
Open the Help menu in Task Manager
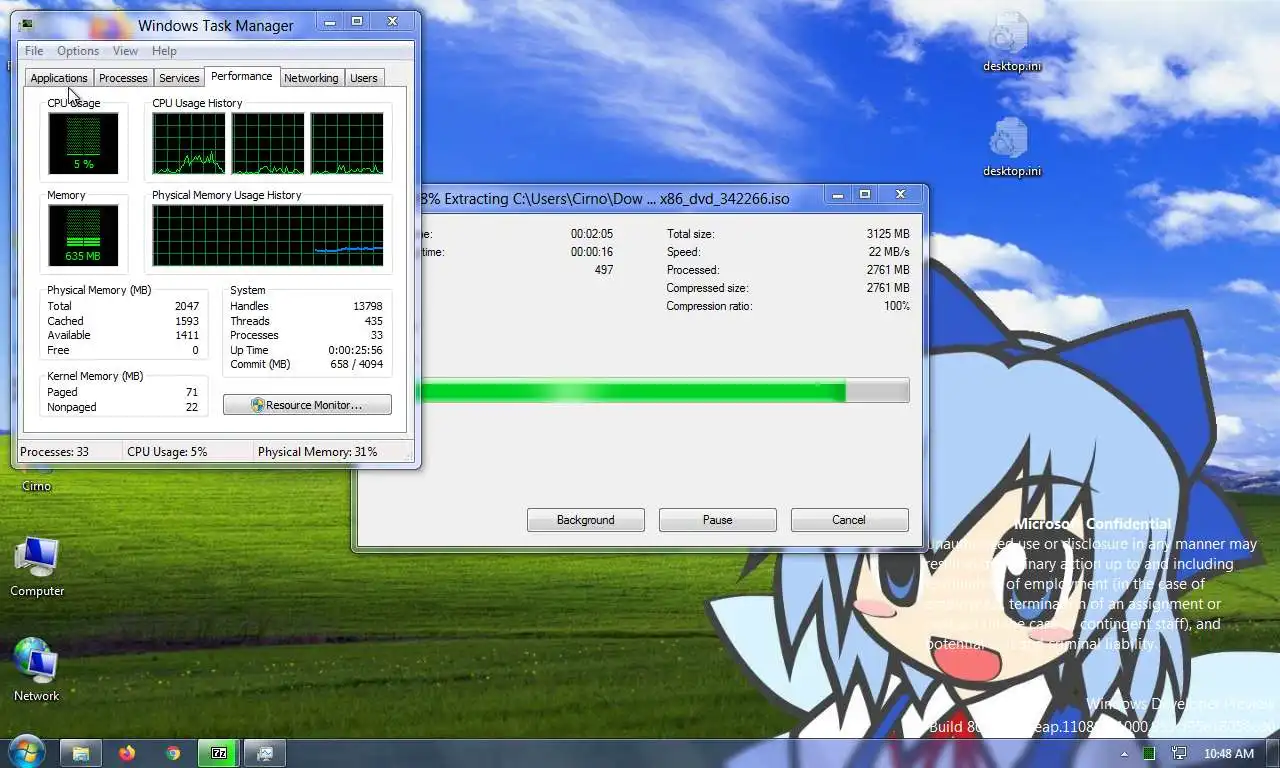coord(164,51)
